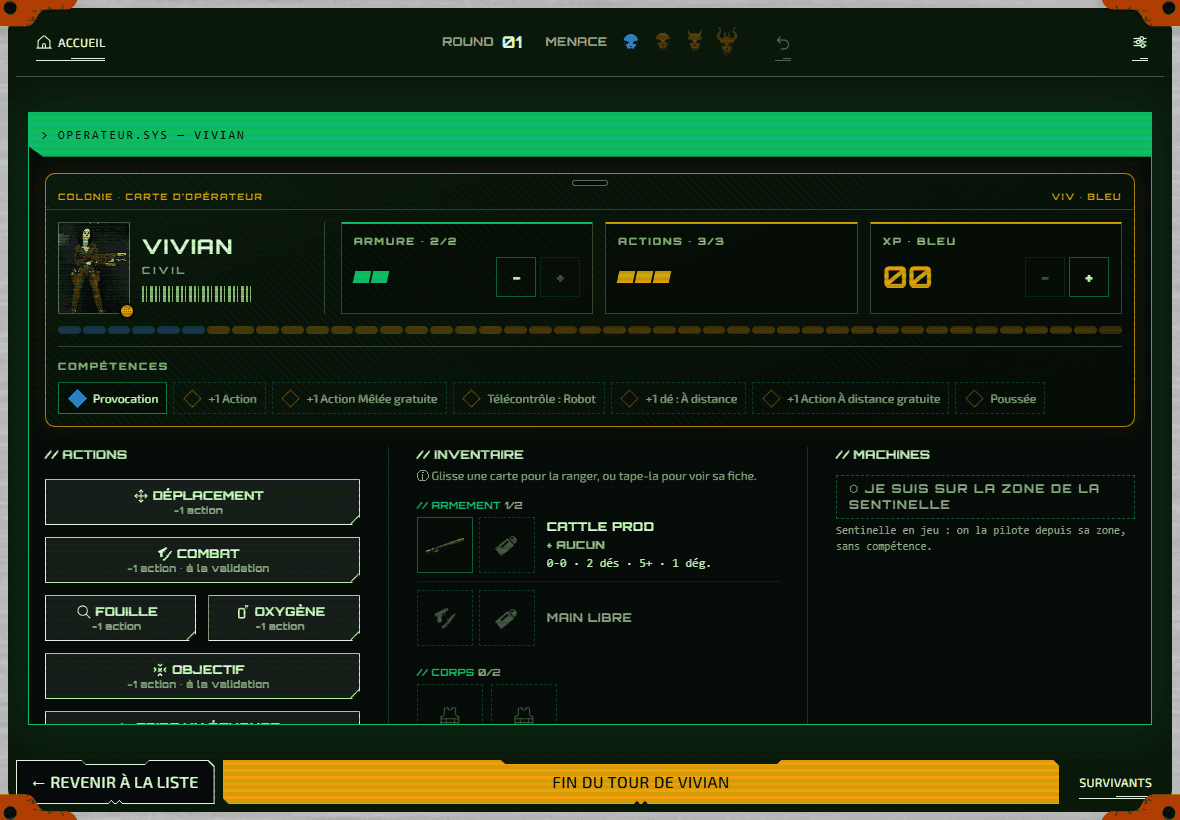The width and height of the screenshot is (1180, 820).
Task: Click the inventory info icon
Action: pyautogui.click(x=423, y=476)
